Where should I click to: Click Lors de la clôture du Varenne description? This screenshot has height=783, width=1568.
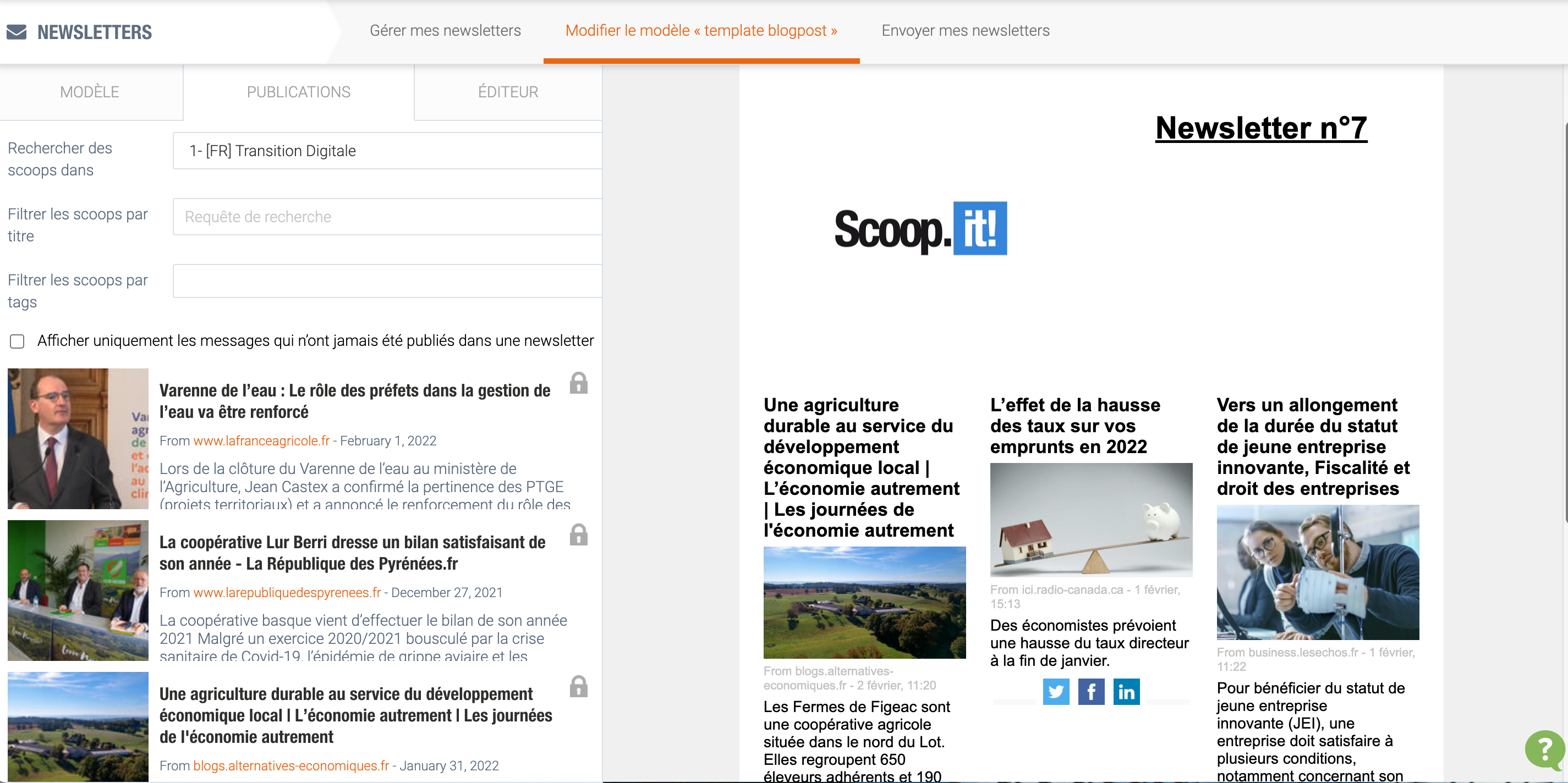(x=365, y=487)
